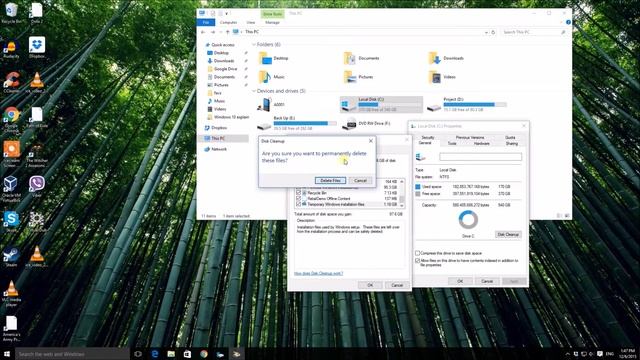Image resolution: width=640 pixels, height=360 pixels.
Task: Switch to the Hardware tab in Properties
Action: pos(482,143)
